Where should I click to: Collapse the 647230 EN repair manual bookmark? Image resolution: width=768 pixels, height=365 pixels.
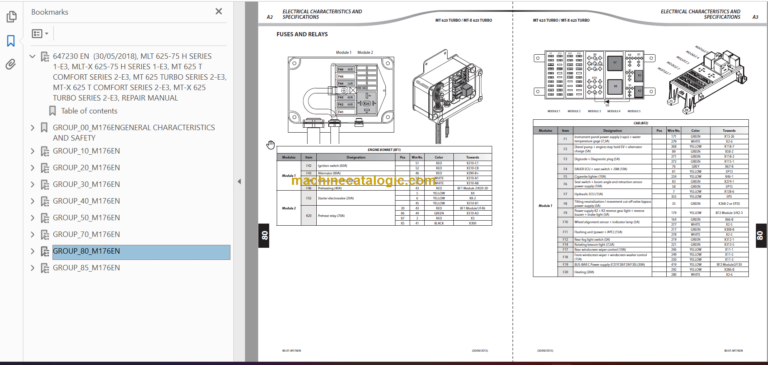32,56
